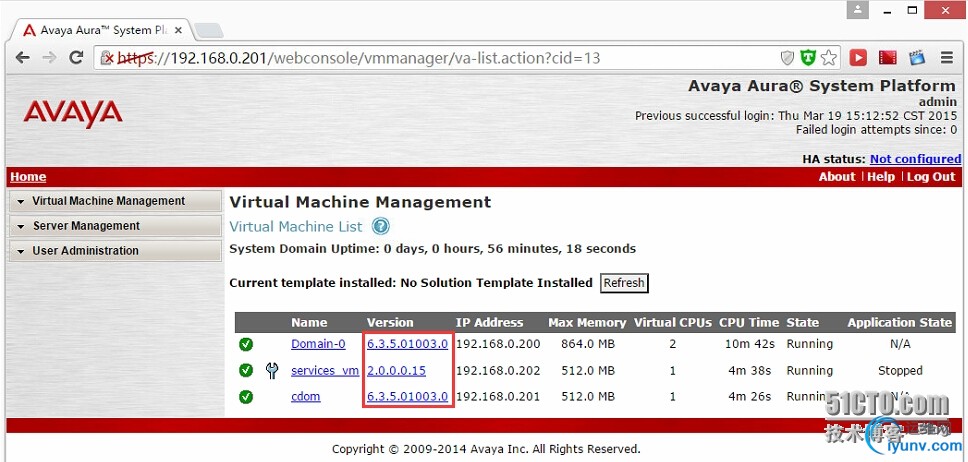Click the red play-button extension icon
Image resolution: width=968 pixels, height=462 pixels.
pos(858,58)
